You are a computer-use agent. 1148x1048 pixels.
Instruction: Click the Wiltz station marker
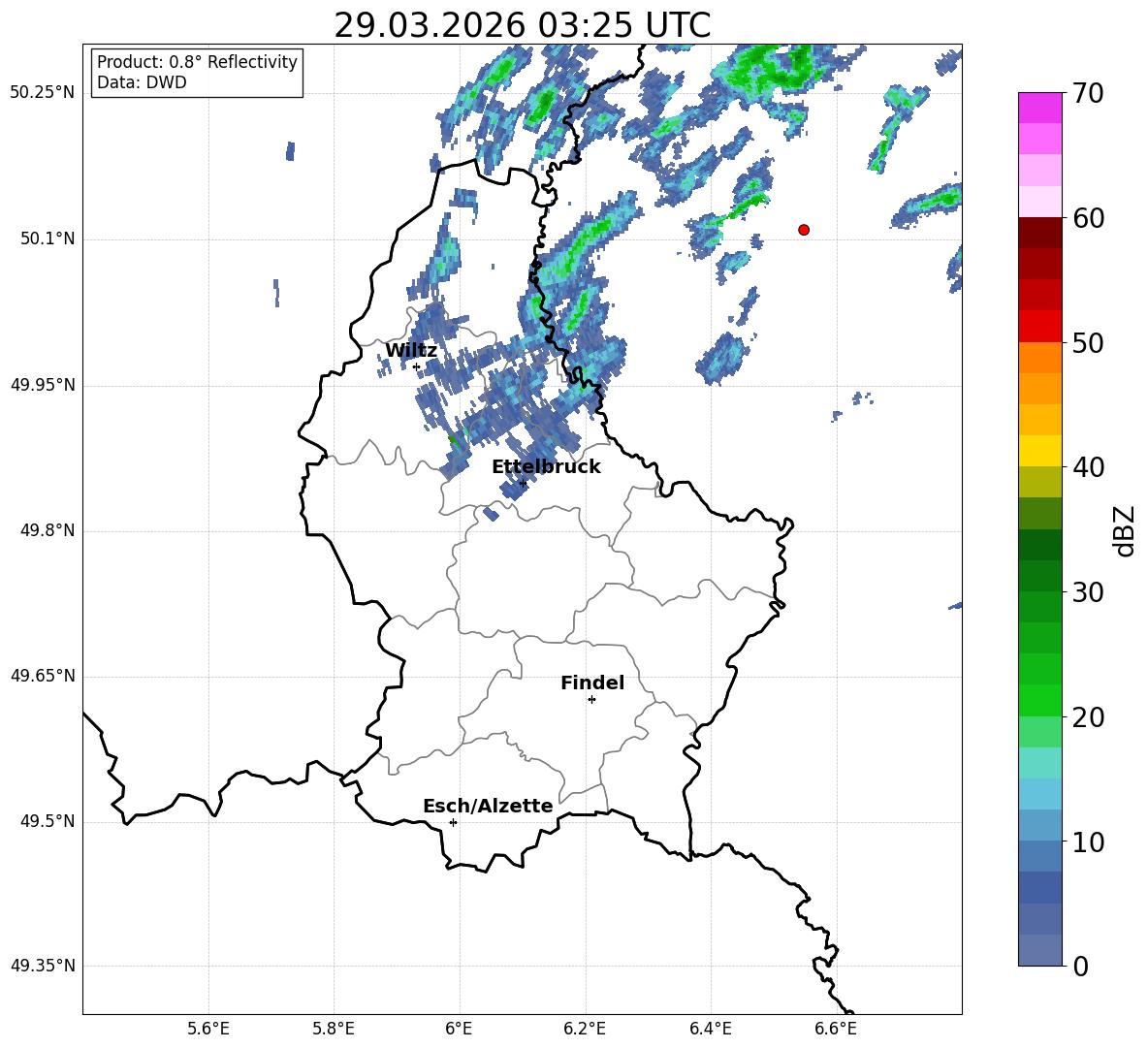pos(417,366)
